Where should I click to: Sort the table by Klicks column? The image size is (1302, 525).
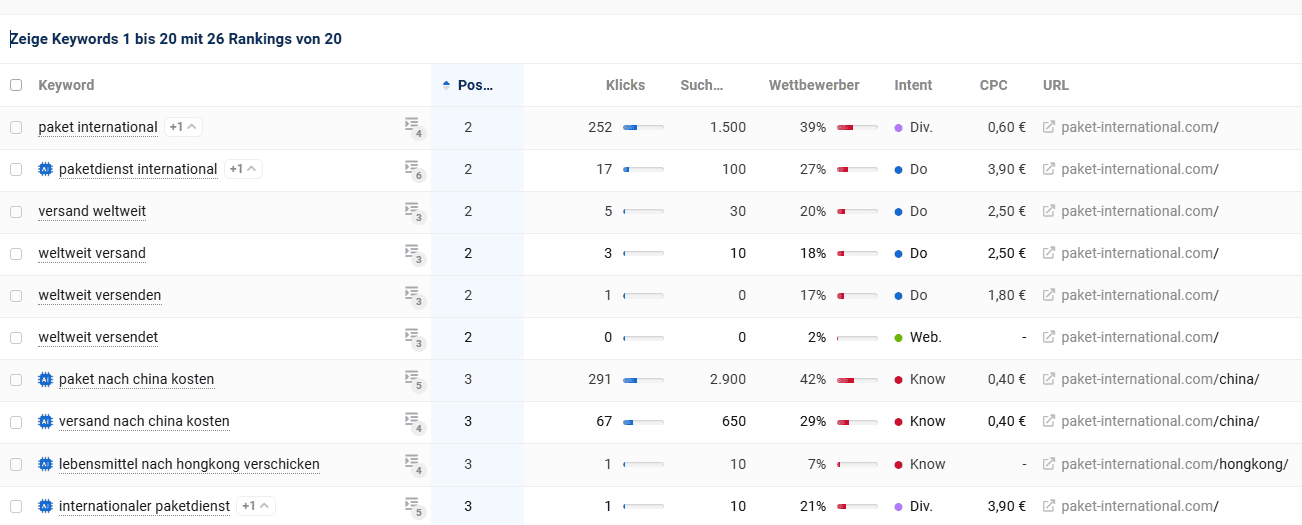click(x=625, y=85)
